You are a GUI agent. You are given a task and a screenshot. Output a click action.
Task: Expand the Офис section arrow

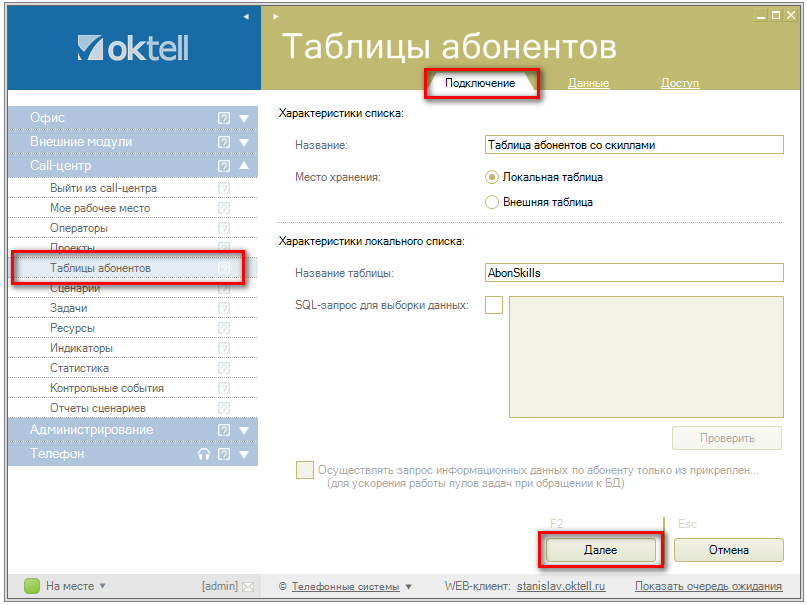244,118
